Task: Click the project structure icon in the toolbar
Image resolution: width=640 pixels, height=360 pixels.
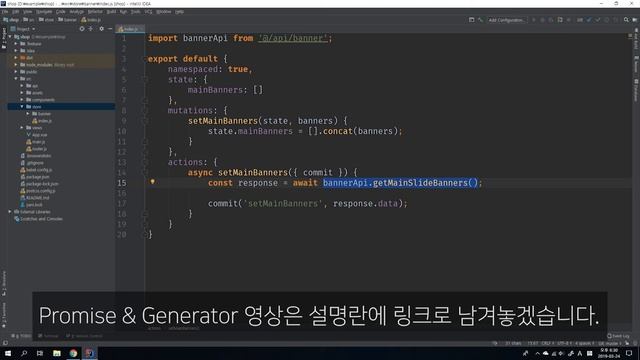Action: pyautogui.click(x=471, y=20)
